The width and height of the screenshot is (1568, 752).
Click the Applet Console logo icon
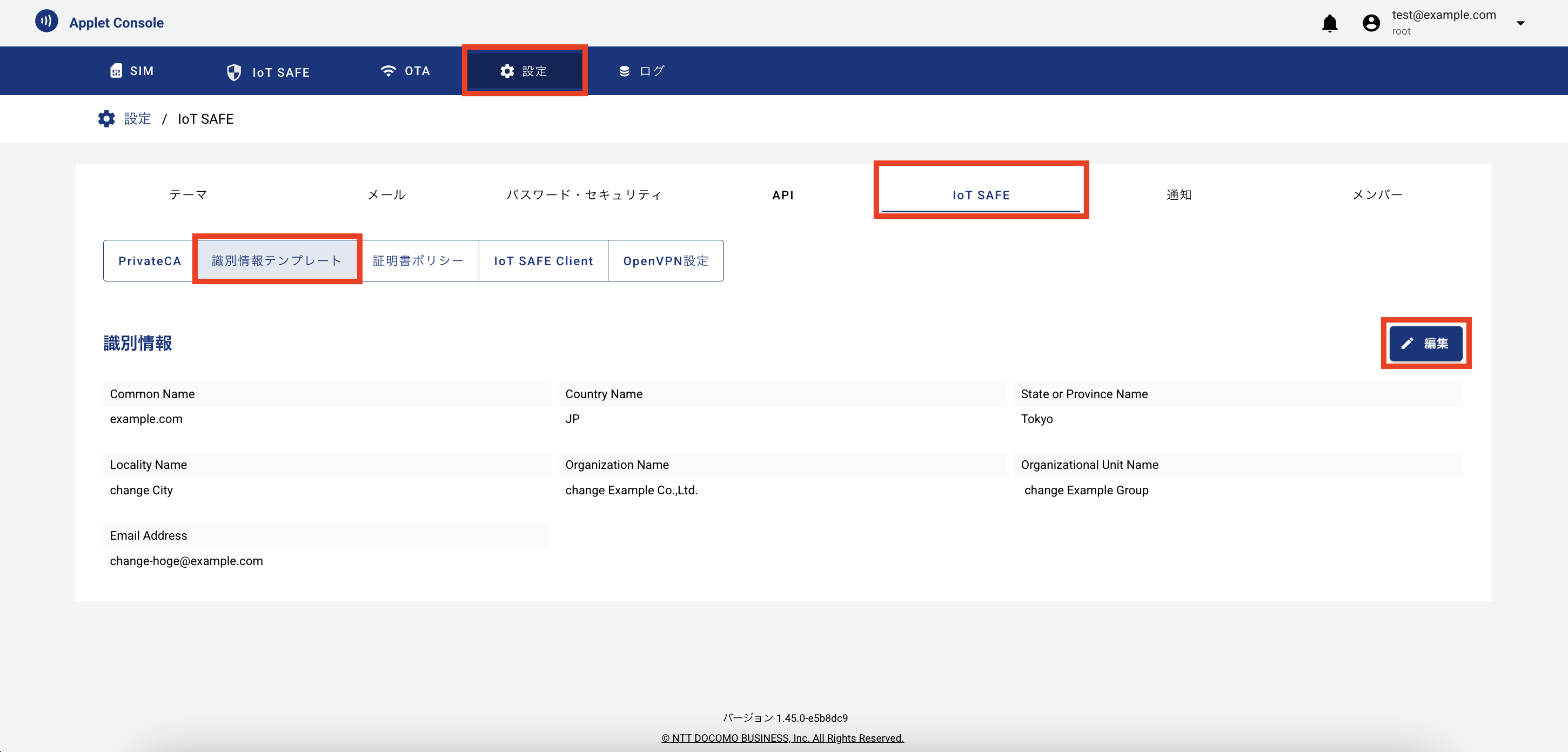pyautogui.click(x=46, y=21)
